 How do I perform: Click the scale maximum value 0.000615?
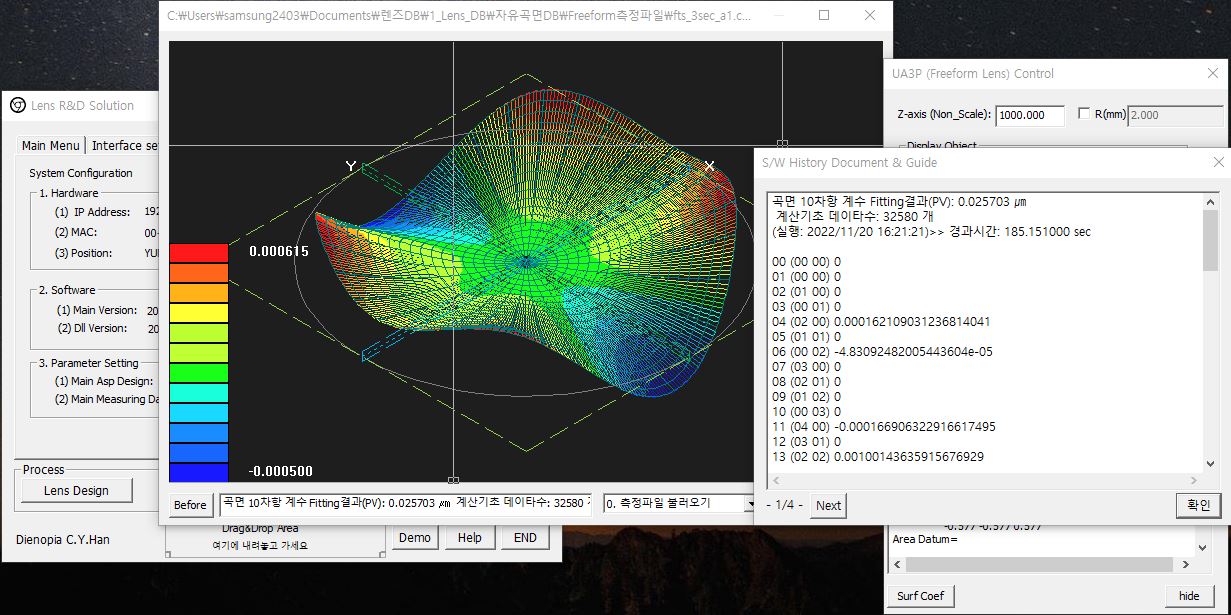pyautogui.click(x=279, y=252)
